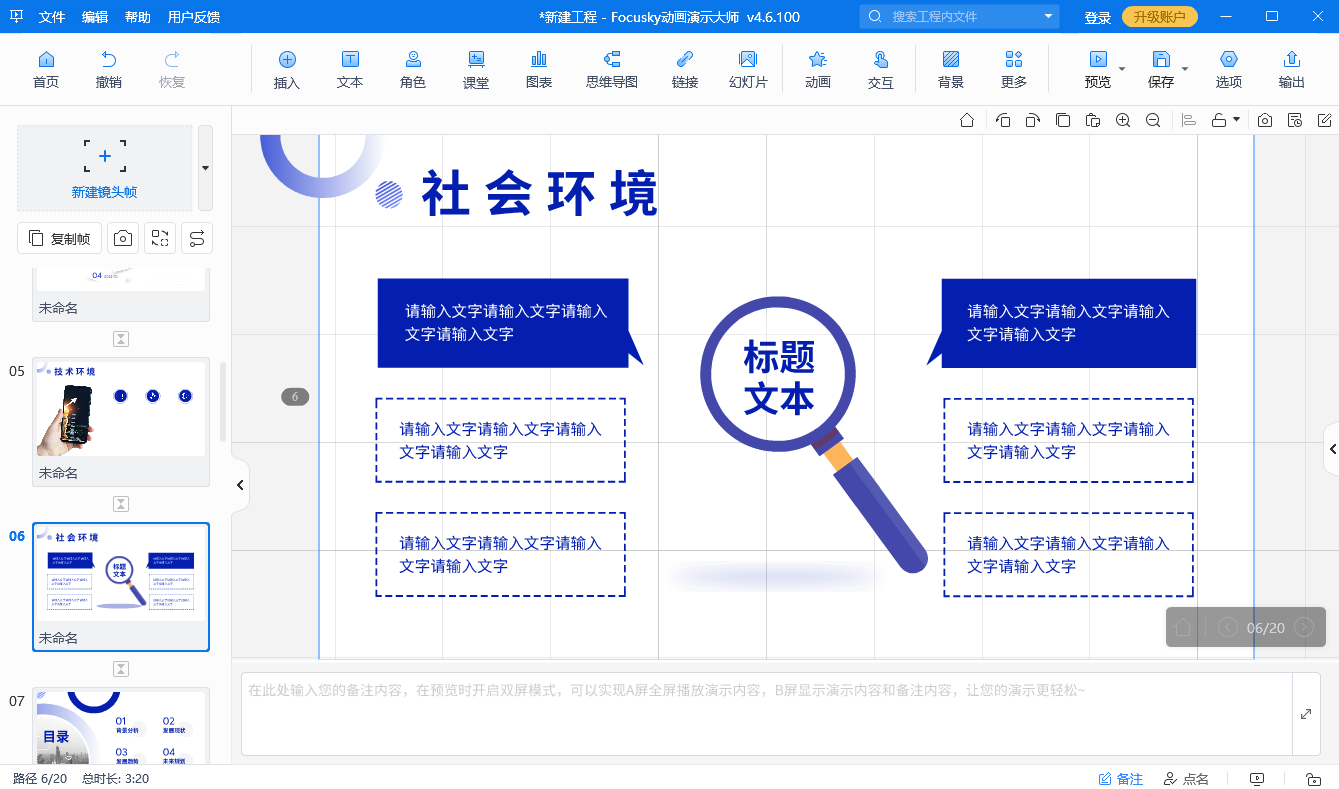Zoom in with the magnifier plus icon

click(1123, 120)
